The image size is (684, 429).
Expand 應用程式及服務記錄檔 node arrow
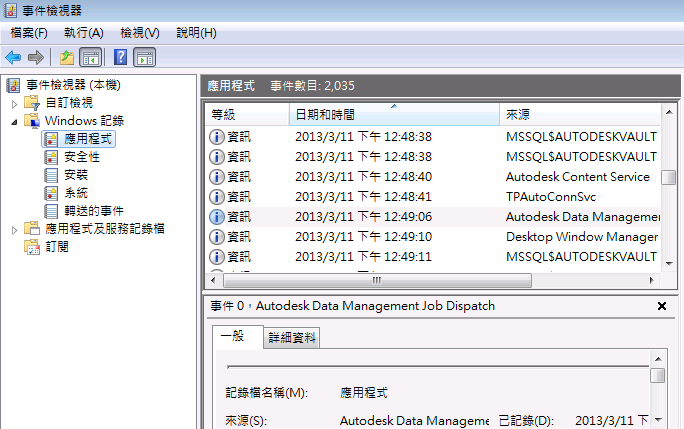coord(14,230)
